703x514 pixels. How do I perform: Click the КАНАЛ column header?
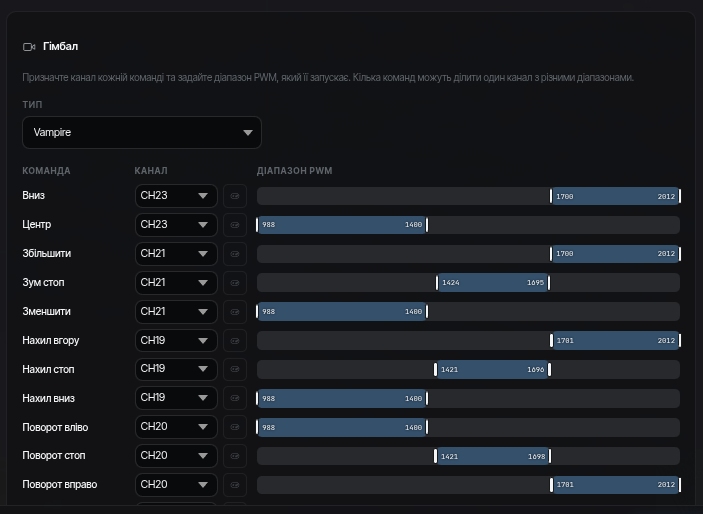[x=151, y=171]
